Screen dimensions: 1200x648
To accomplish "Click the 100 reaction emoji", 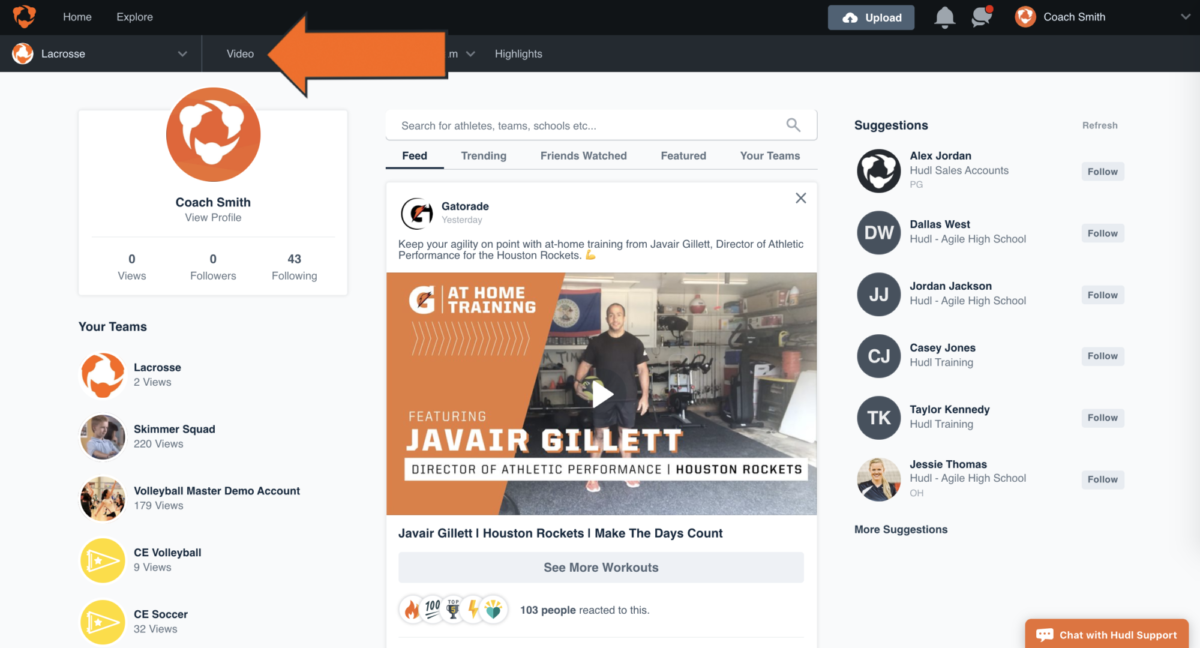I will click(x=433, y=609).
